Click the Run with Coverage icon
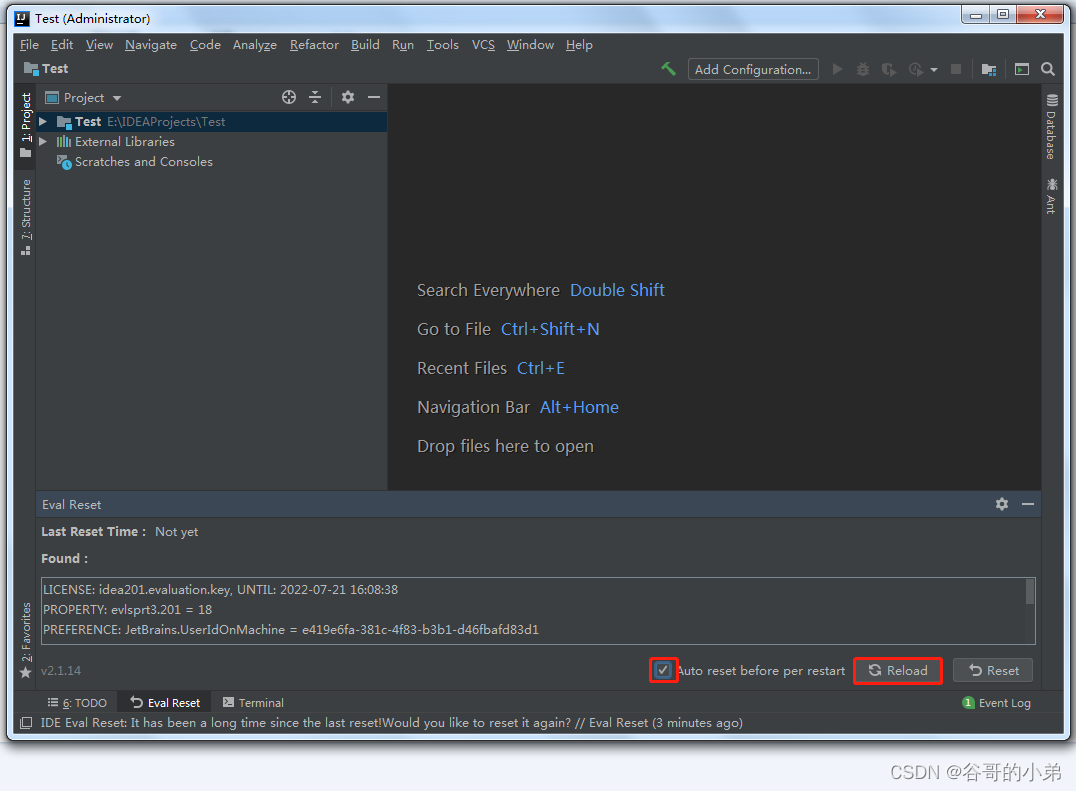1076x791 pixels. [x=889, y=69]
